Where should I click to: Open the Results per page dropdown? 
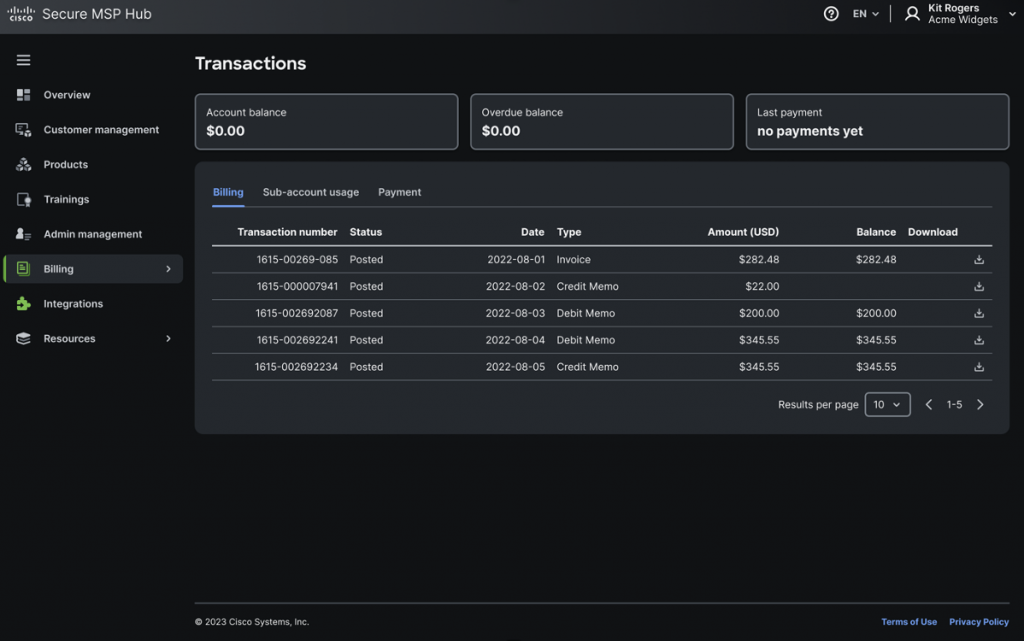click(x=887, y=405)
